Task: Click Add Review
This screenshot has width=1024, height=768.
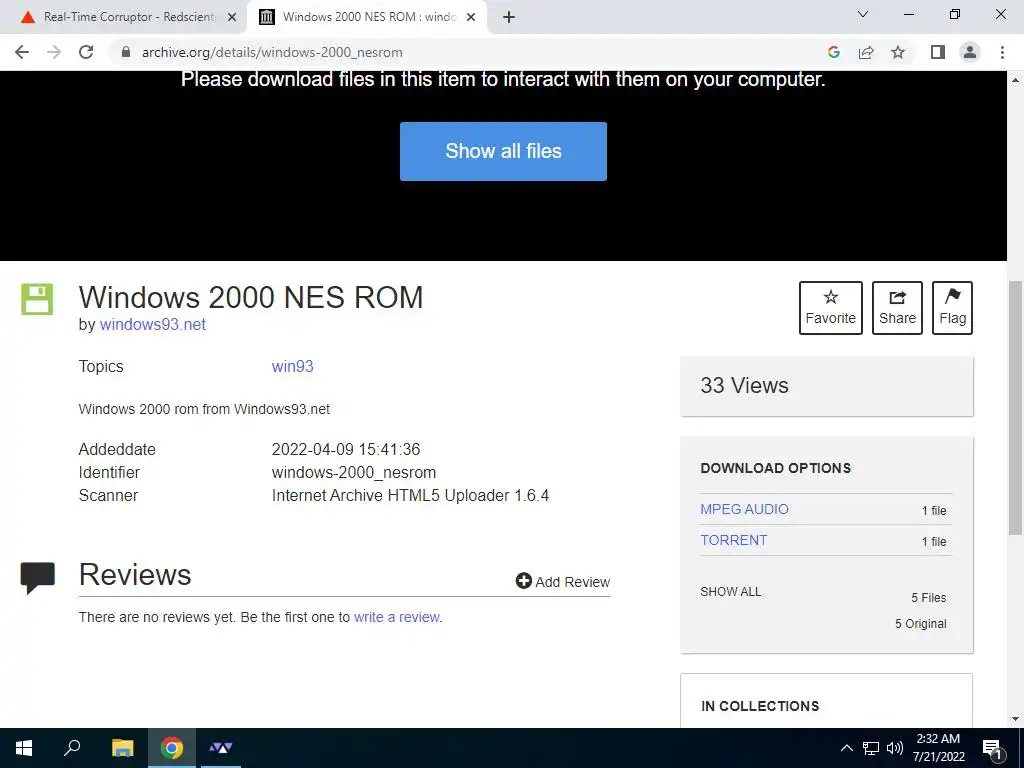Action: [x=563, y=581]
